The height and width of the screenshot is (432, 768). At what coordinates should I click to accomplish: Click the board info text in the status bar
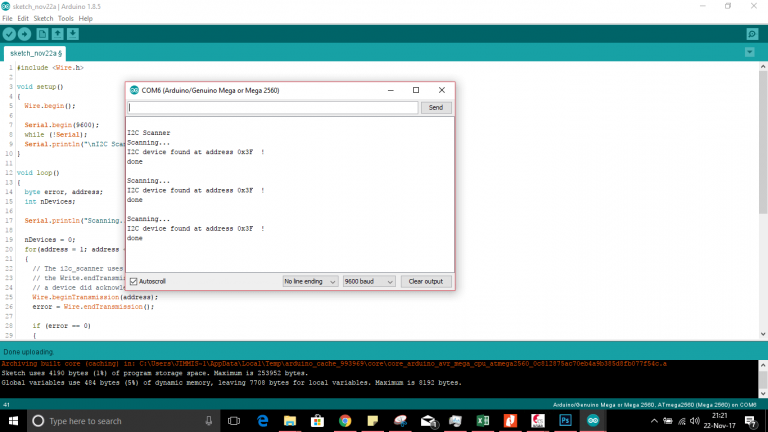coord(654,405)
